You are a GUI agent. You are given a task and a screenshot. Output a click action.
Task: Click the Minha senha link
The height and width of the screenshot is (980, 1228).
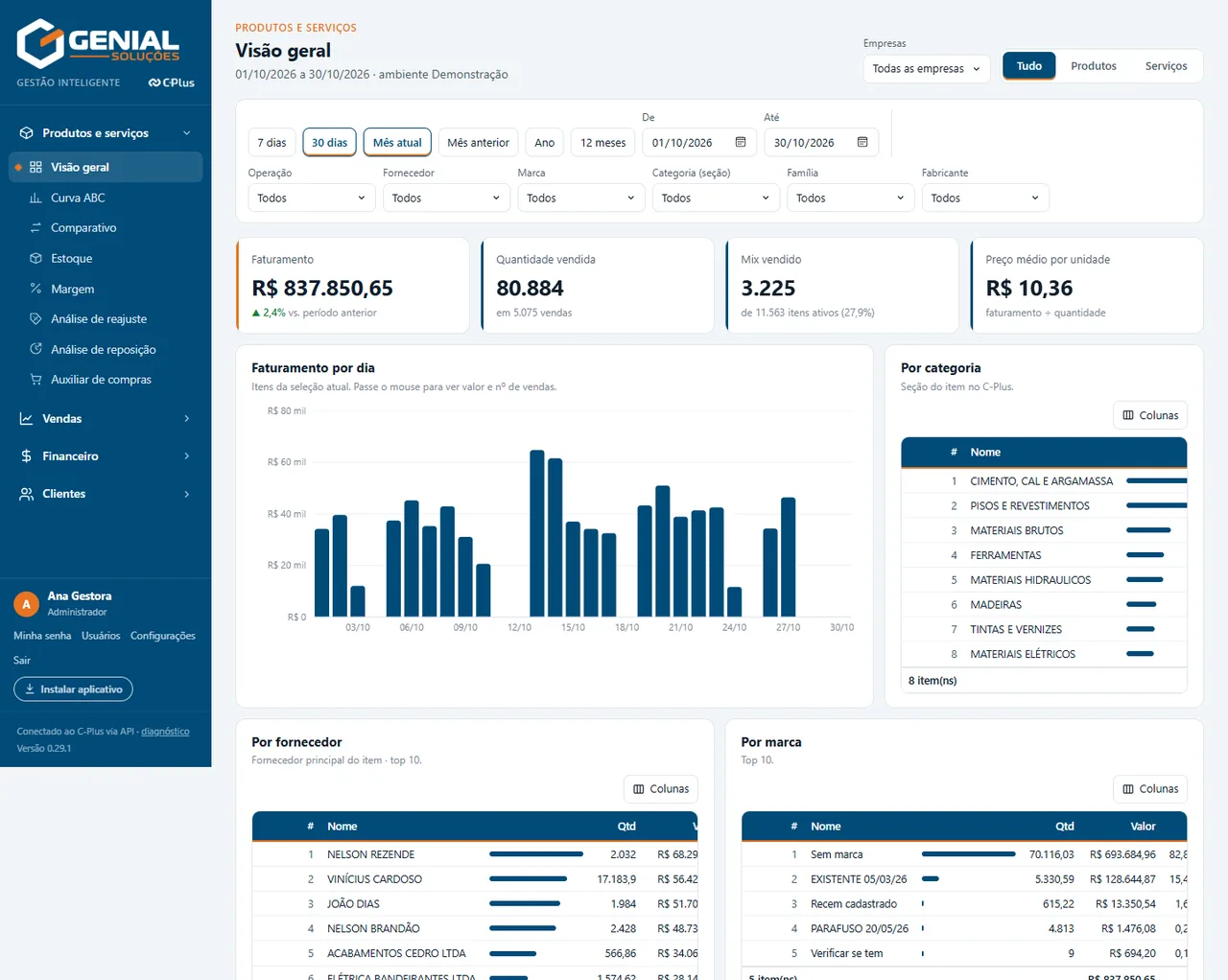pos(42,636)
